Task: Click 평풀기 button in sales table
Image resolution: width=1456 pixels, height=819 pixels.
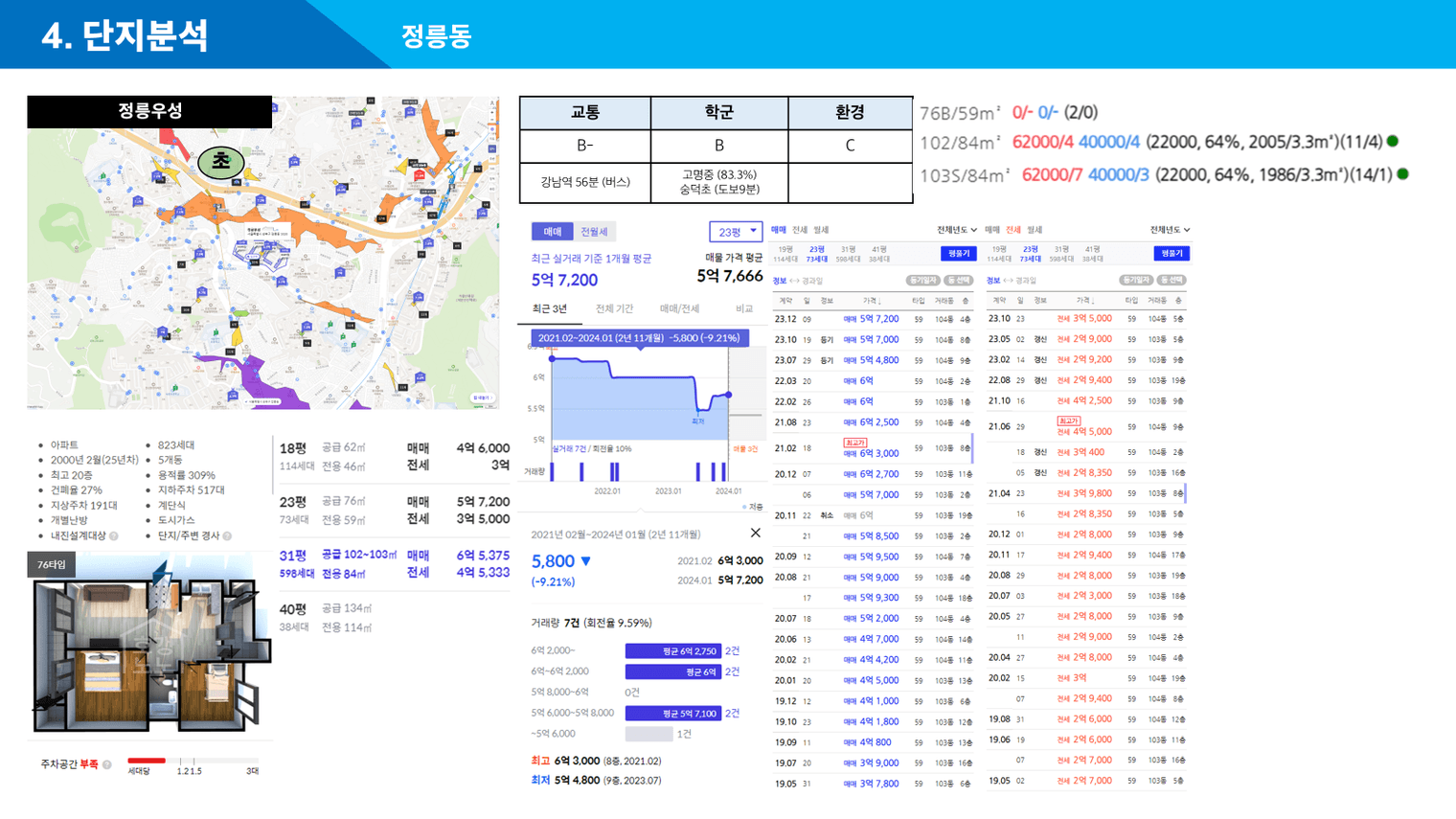Action: pyautogui.click(x=958, y=254)
